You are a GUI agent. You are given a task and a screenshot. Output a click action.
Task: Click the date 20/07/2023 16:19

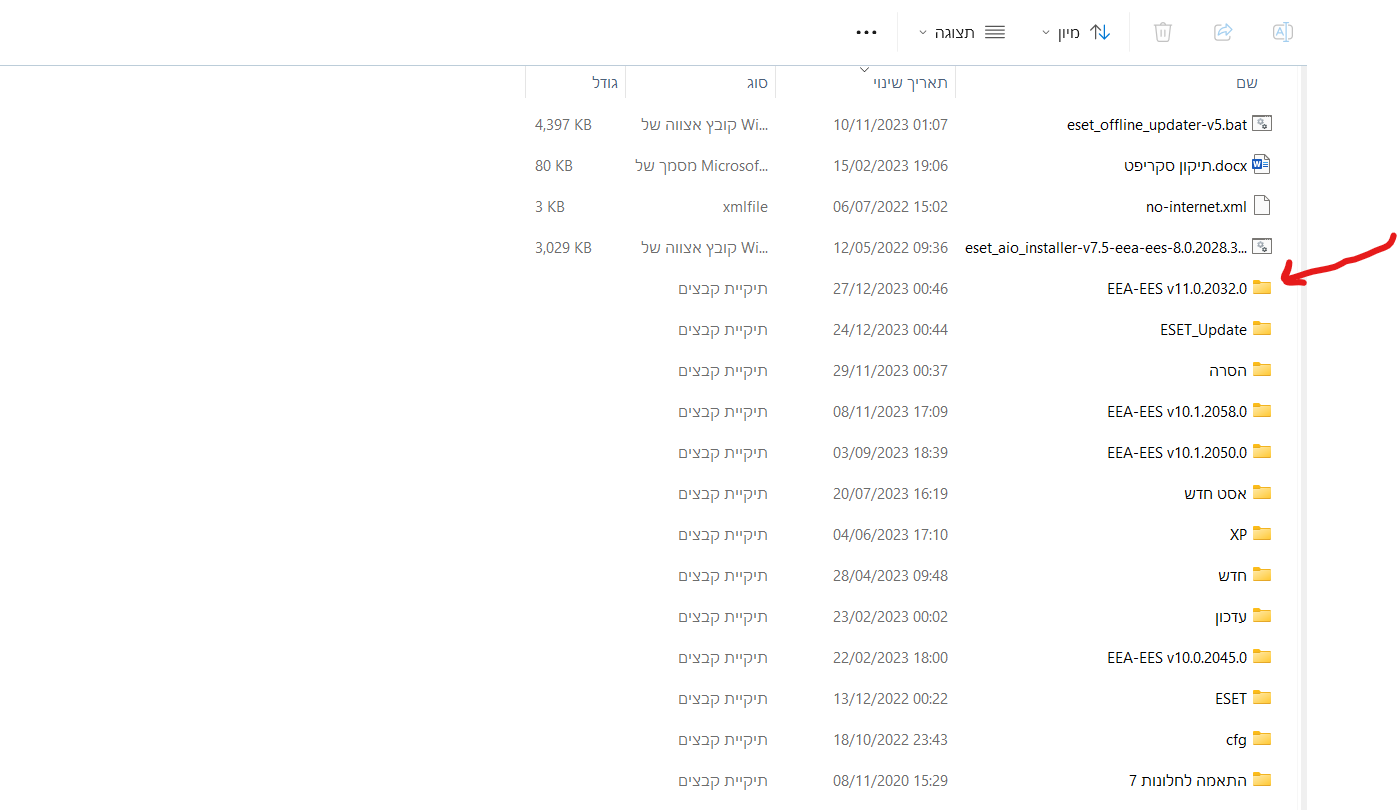(x=890, y=494)
